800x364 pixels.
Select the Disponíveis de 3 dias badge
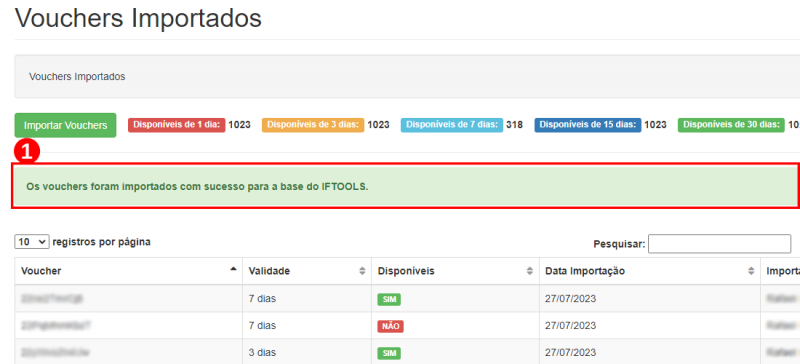point(313,125)
